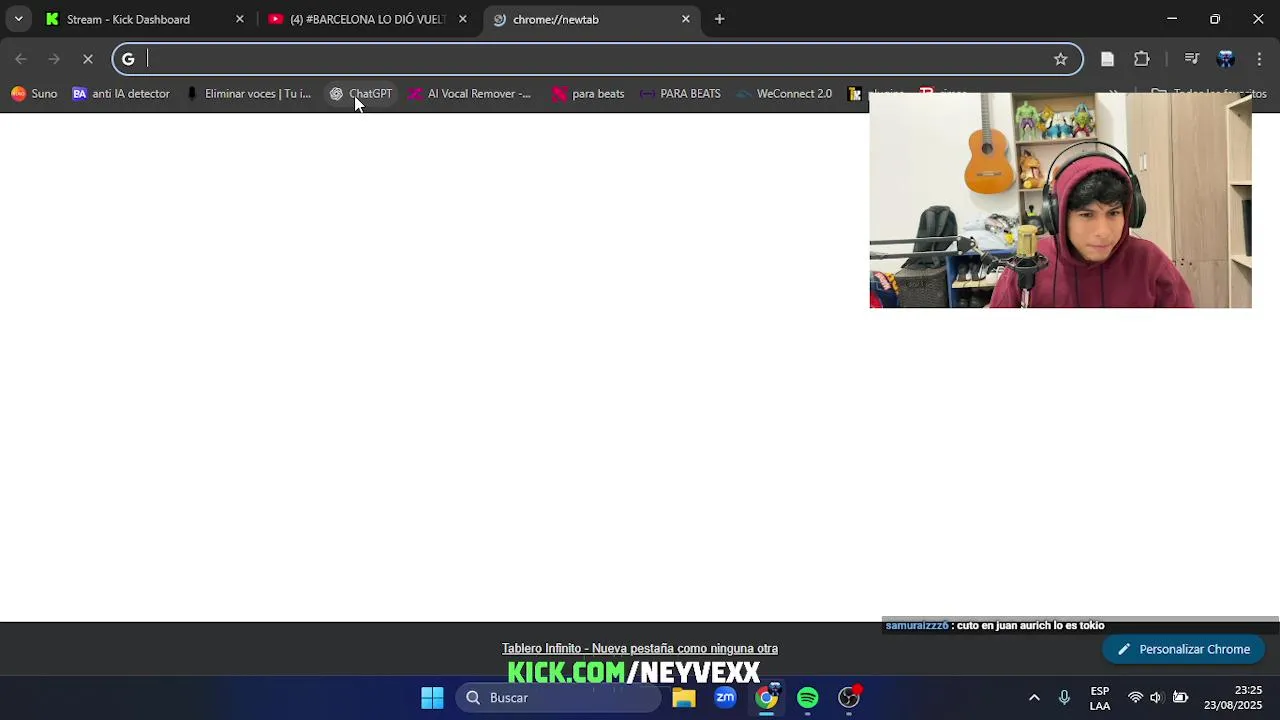Open the para beats bookmark
The image size is (1280, 720).
(x=588, y=94)
